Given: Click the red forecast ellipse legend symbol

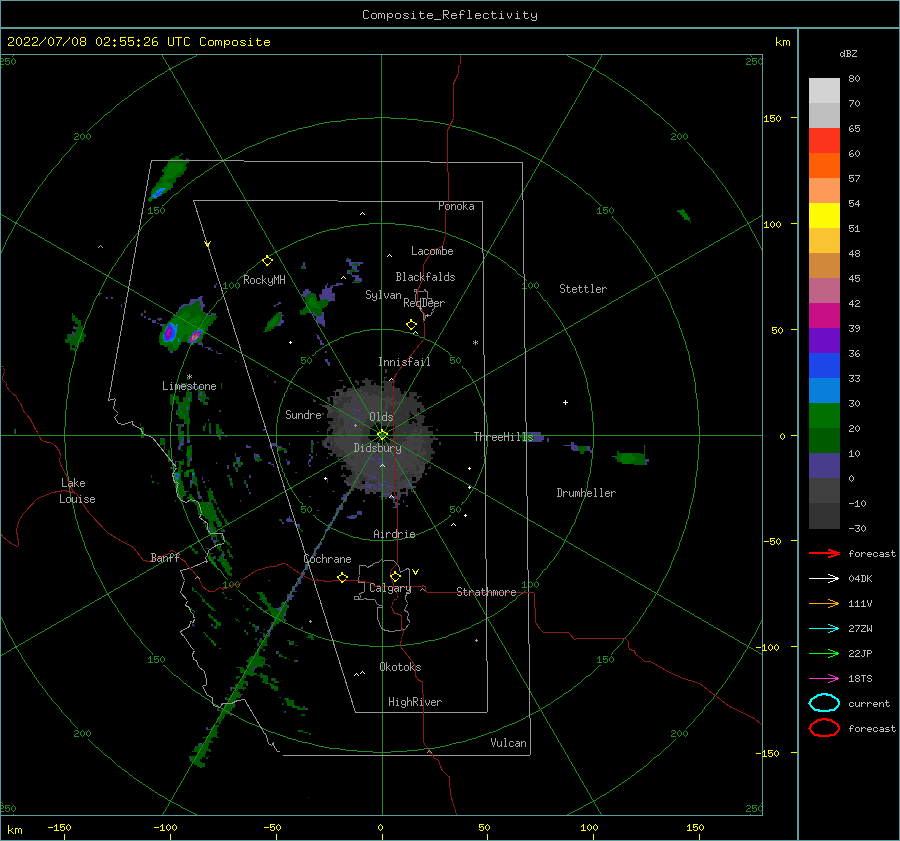Looking at the screenshot, I should 824,728.
